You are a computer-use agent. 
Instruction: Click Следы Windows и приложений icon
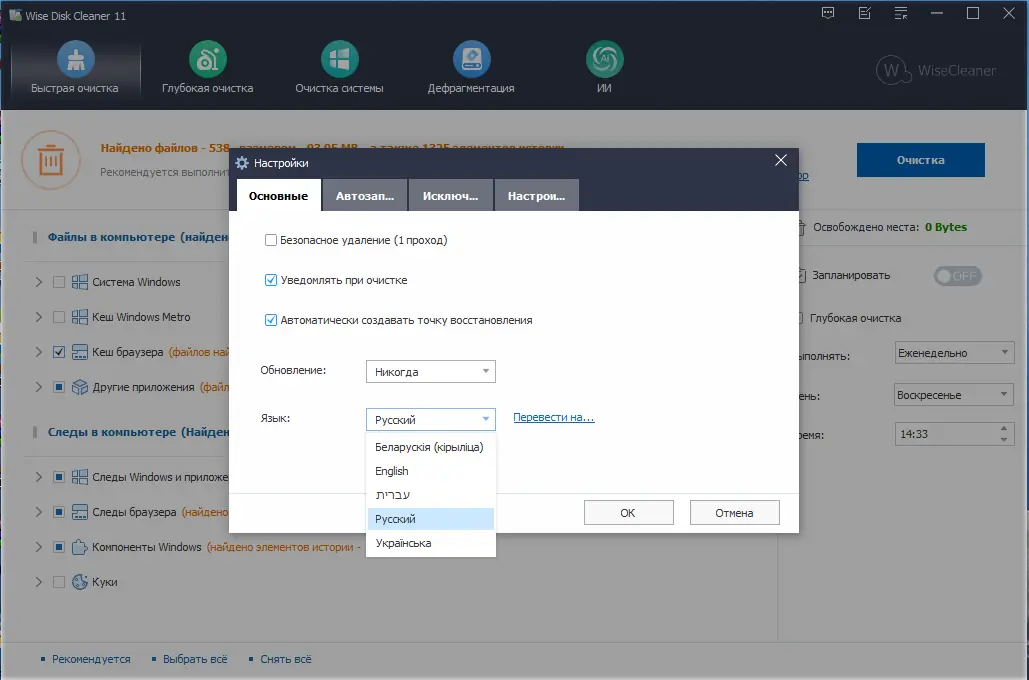click(79, 477)
